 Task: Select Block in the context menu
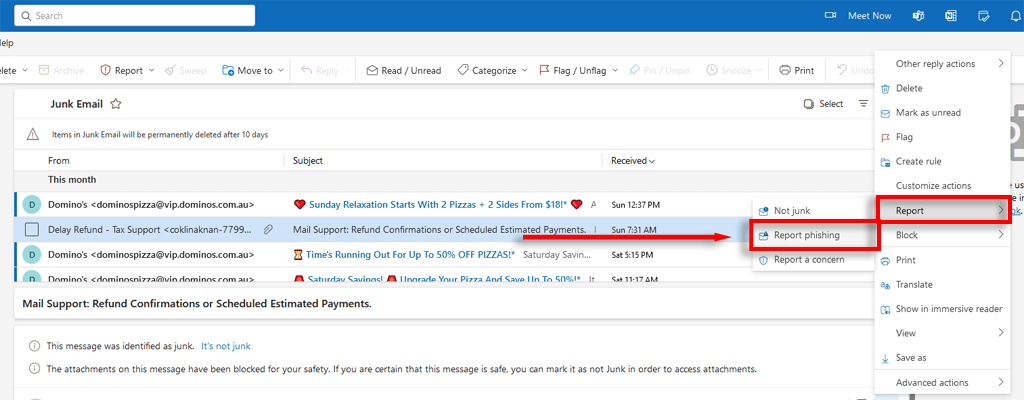point(907,235)
